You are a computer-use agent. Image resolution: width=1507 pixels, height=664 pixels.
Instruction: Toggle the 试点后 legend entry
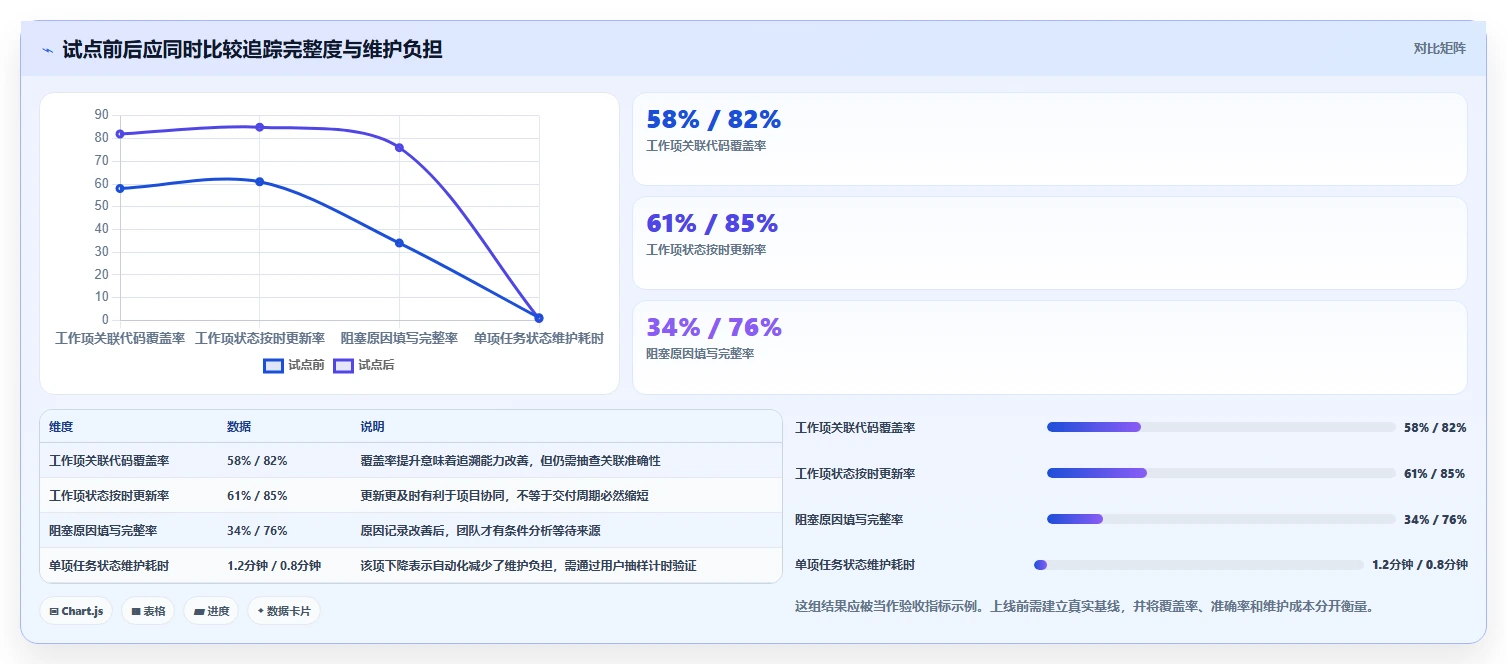[x=364, y=365]
